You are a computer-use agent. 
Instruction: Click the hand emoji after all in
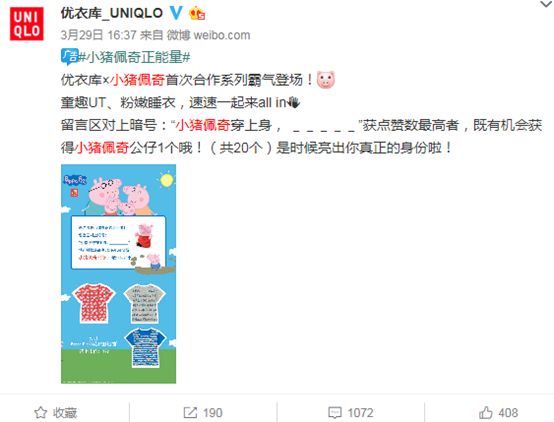pyautogui.click(x=293, y=102)
